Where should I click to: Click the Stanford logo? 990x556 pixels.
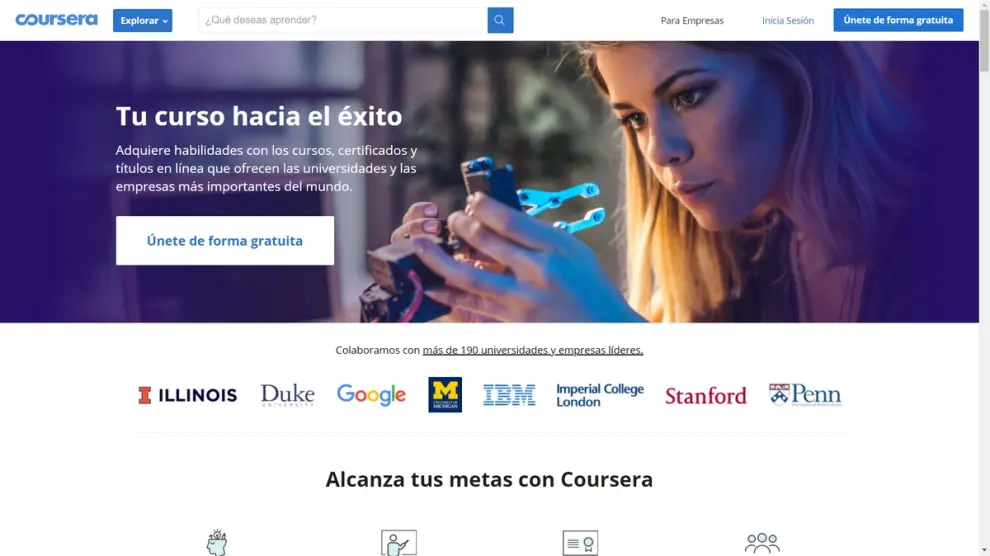706,396
